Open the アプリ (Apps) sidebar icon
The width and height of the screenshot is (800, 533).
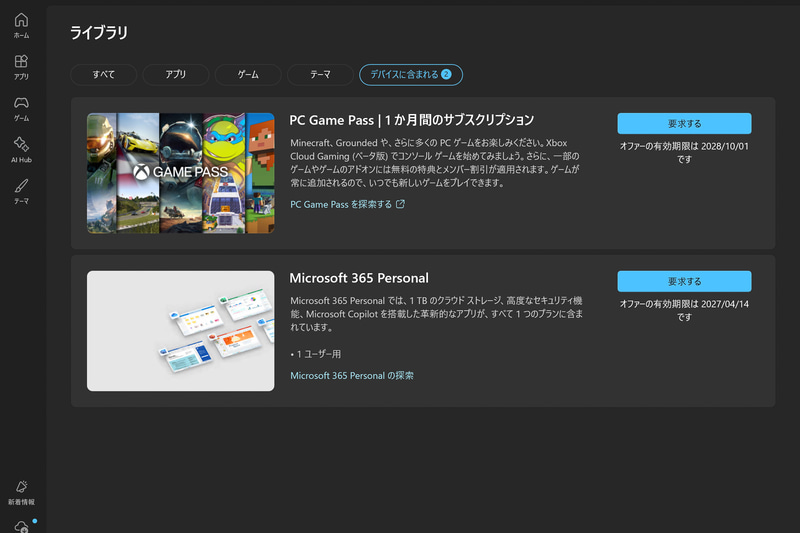(21, 67)
